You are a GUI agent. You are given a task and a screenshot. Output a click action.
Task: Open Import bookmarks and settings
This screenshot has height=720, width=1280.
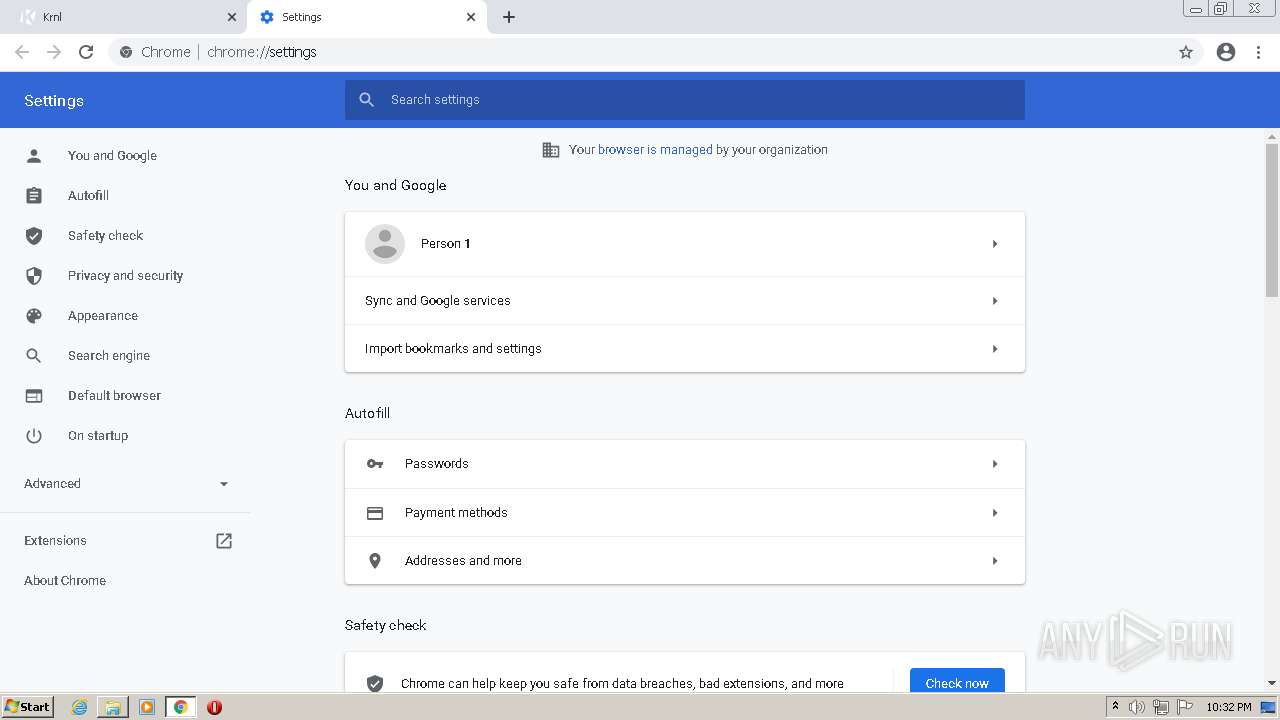(x=685, y=349)
